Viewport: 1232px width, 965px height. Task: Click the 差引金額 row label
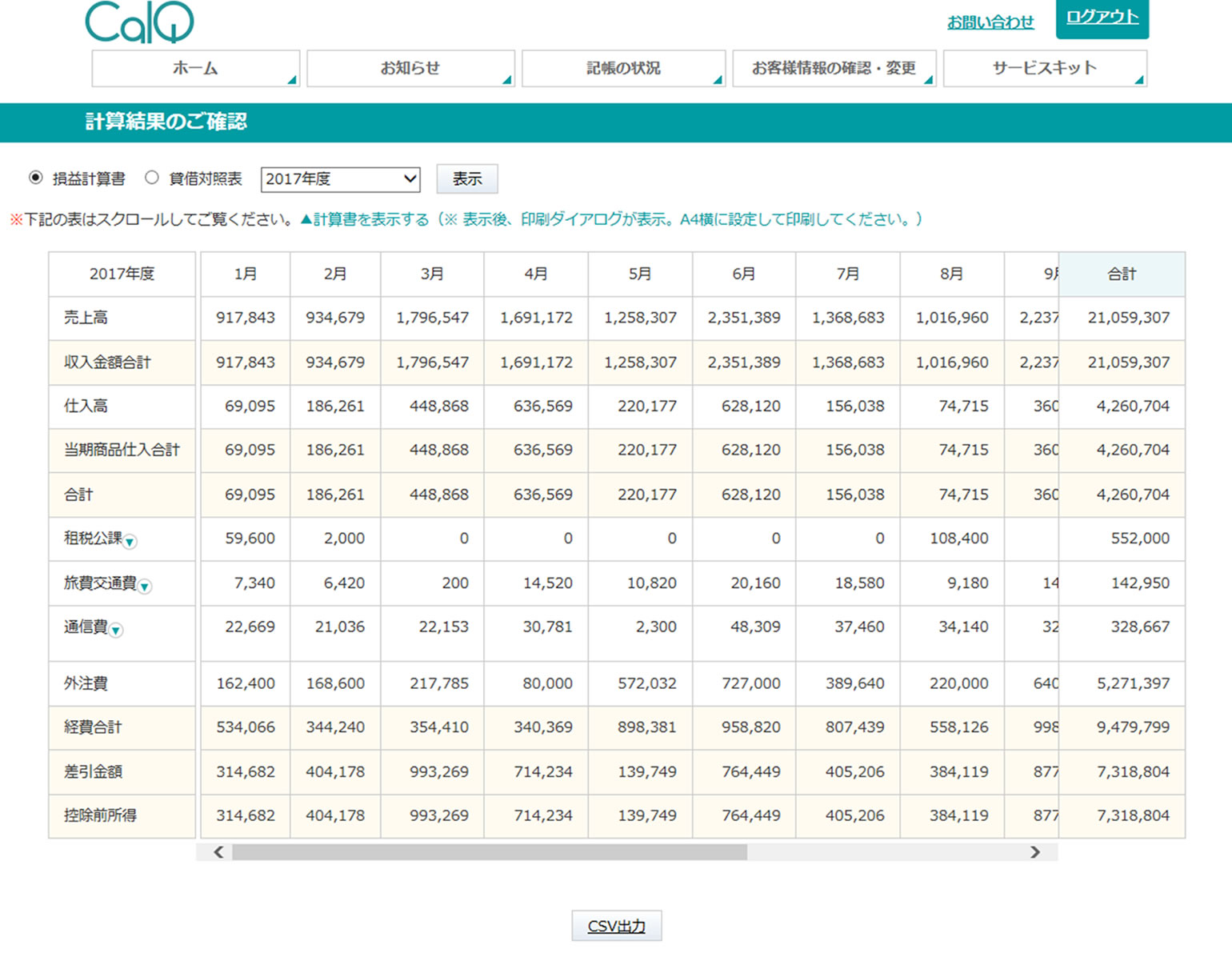[x=93, y=772]
